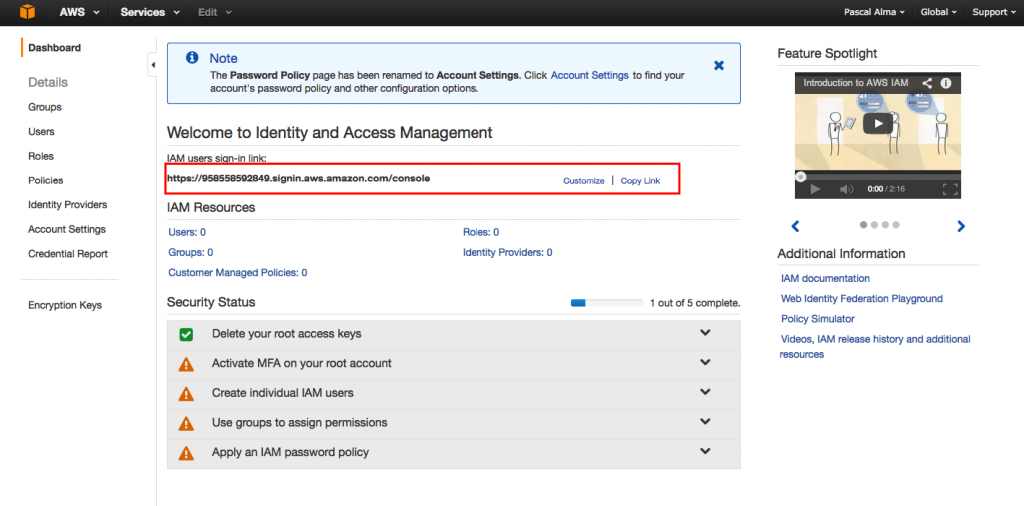Open the Policy Simulator link
This screenshot has width=1024, height=506.
pos(818,319)
